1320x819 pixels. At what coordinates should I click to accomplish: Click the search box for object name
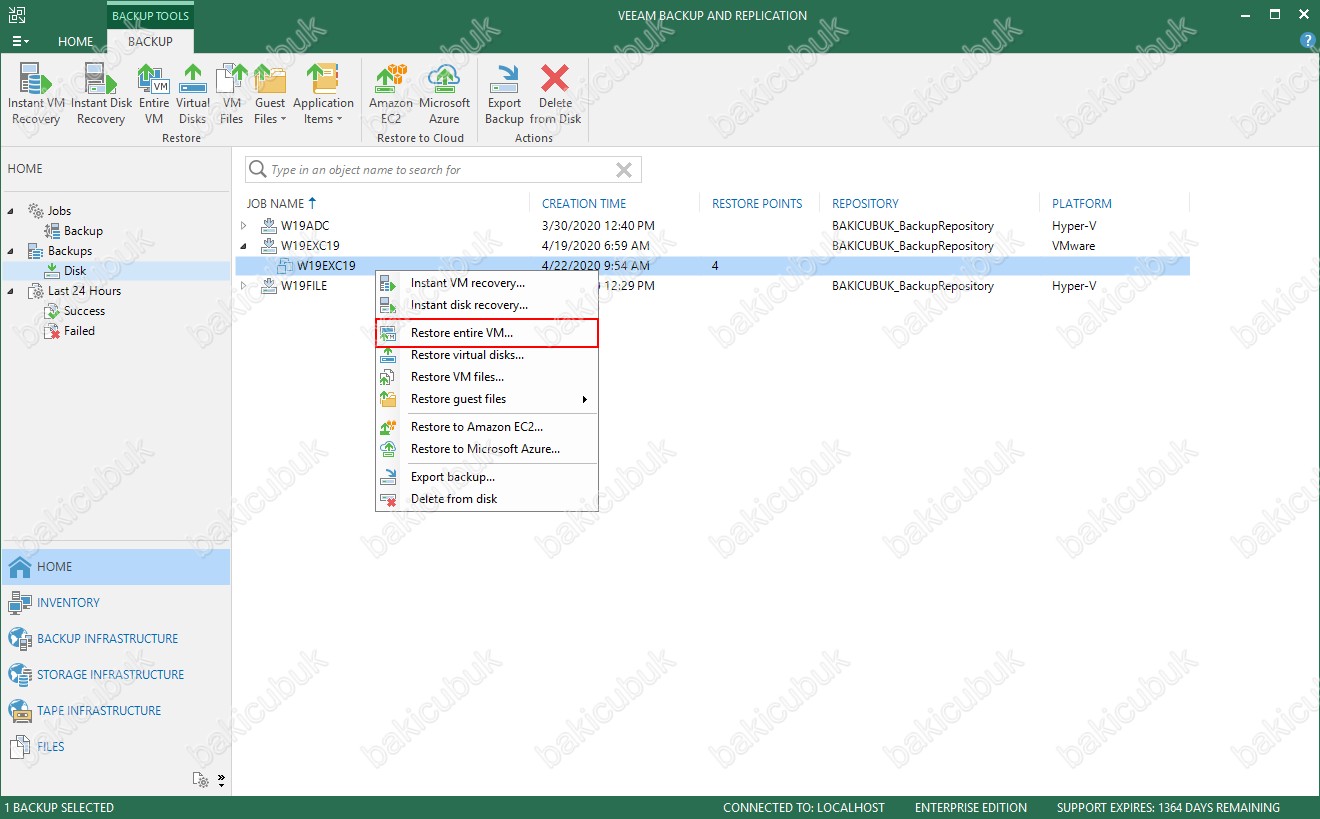(443, 170)
